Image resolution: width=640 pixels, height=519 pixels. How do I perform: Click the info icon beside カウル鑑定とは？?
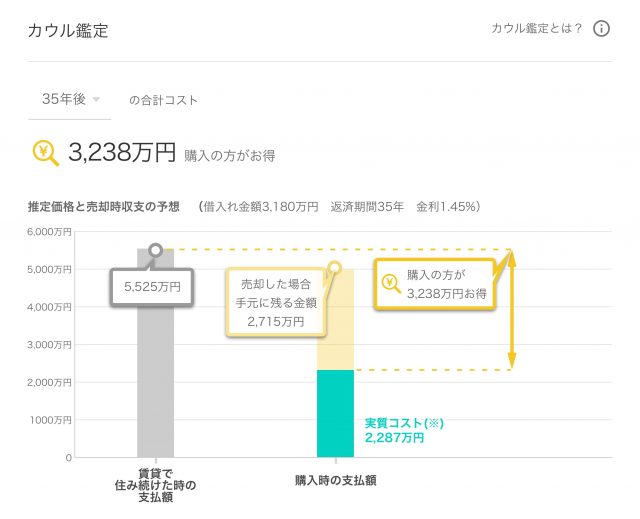pyautogui.click(x=601, y=28)
